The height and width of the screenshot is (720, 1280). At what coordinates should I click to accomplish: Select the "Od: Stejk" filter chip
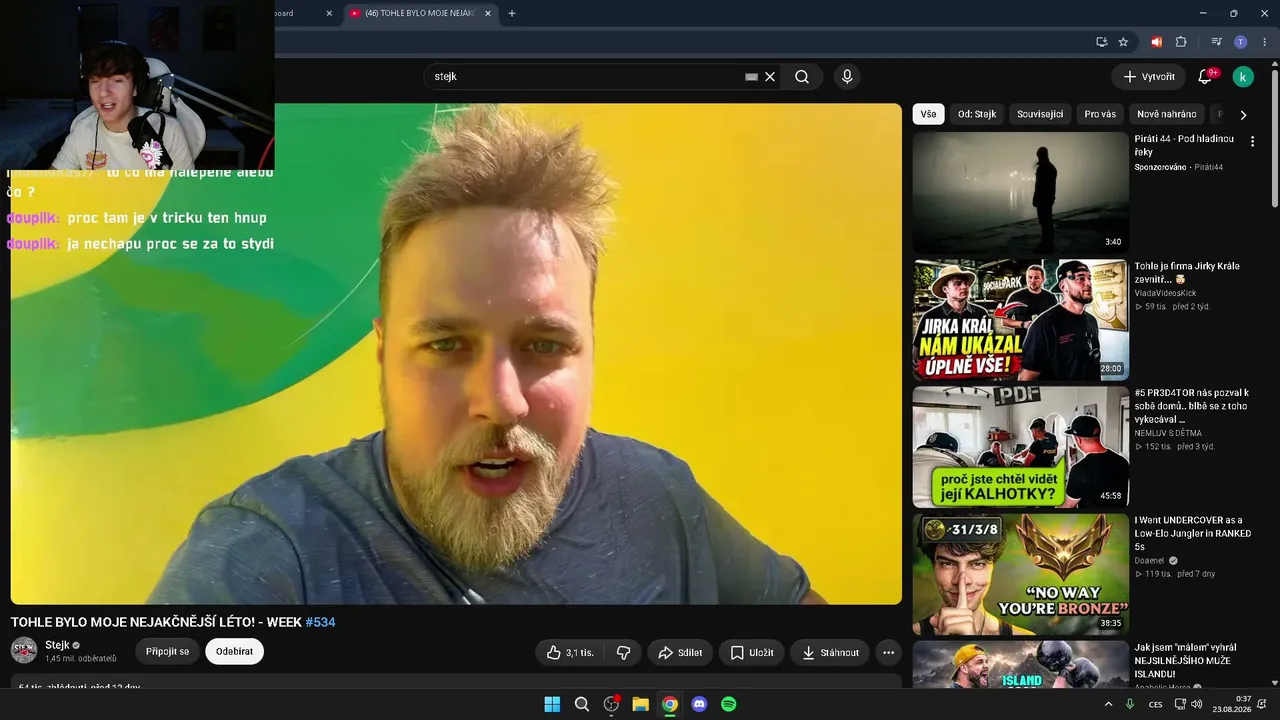(x=977, y=114)
